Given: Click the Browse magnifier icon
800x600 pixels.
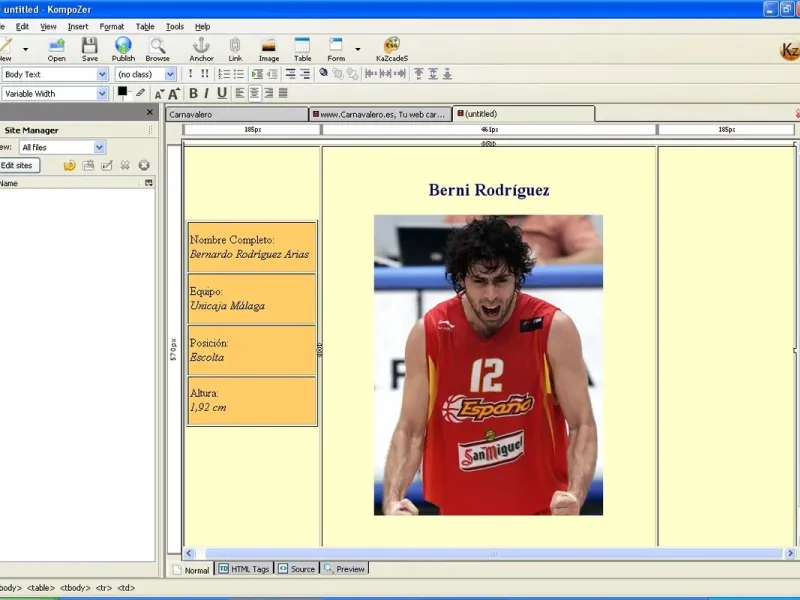Looking at the screenshot, I should 157,49.
